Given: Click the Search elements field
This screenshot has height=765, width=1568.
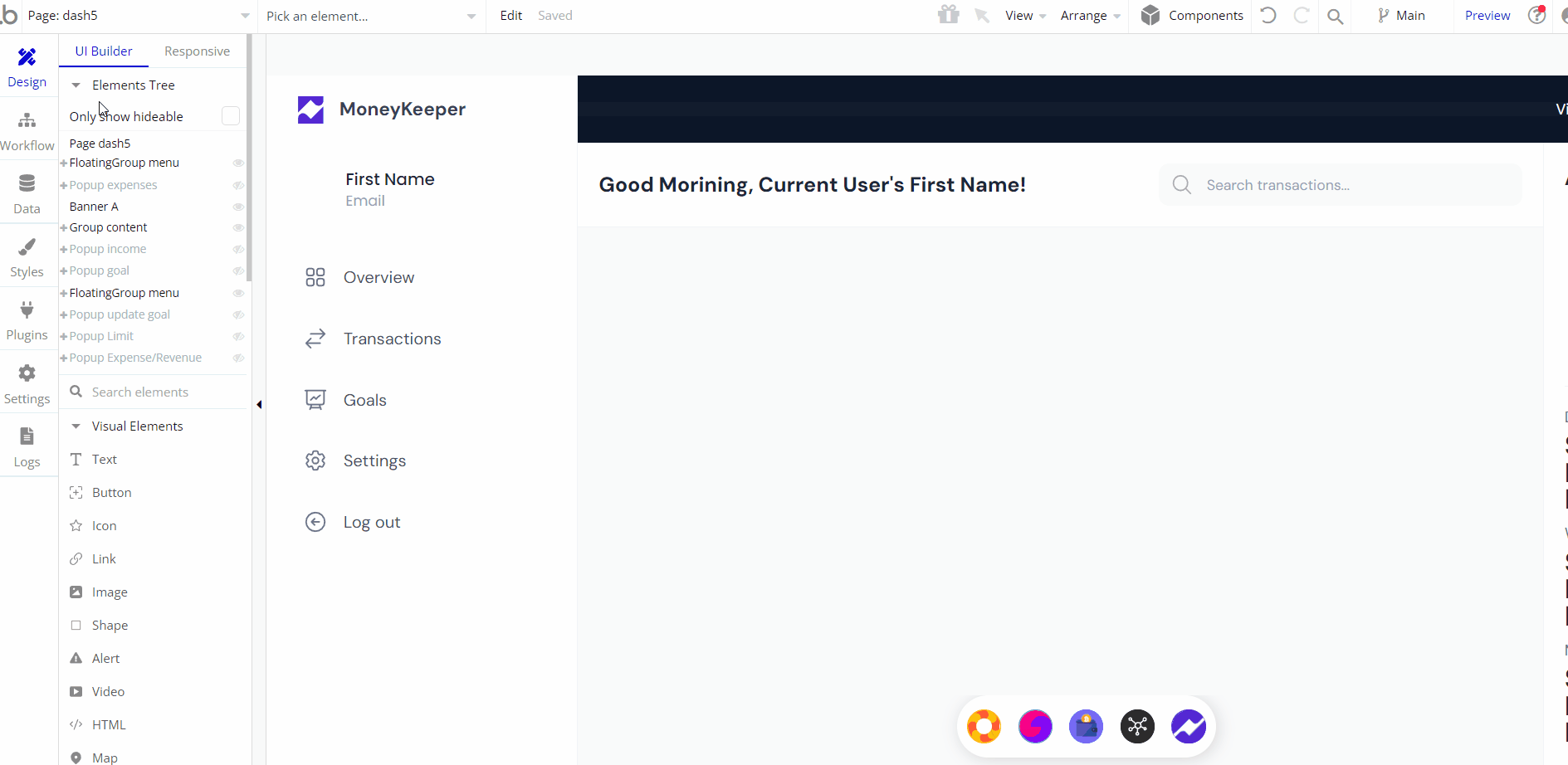Looking at the screenshot, I should tap(155, 392).
